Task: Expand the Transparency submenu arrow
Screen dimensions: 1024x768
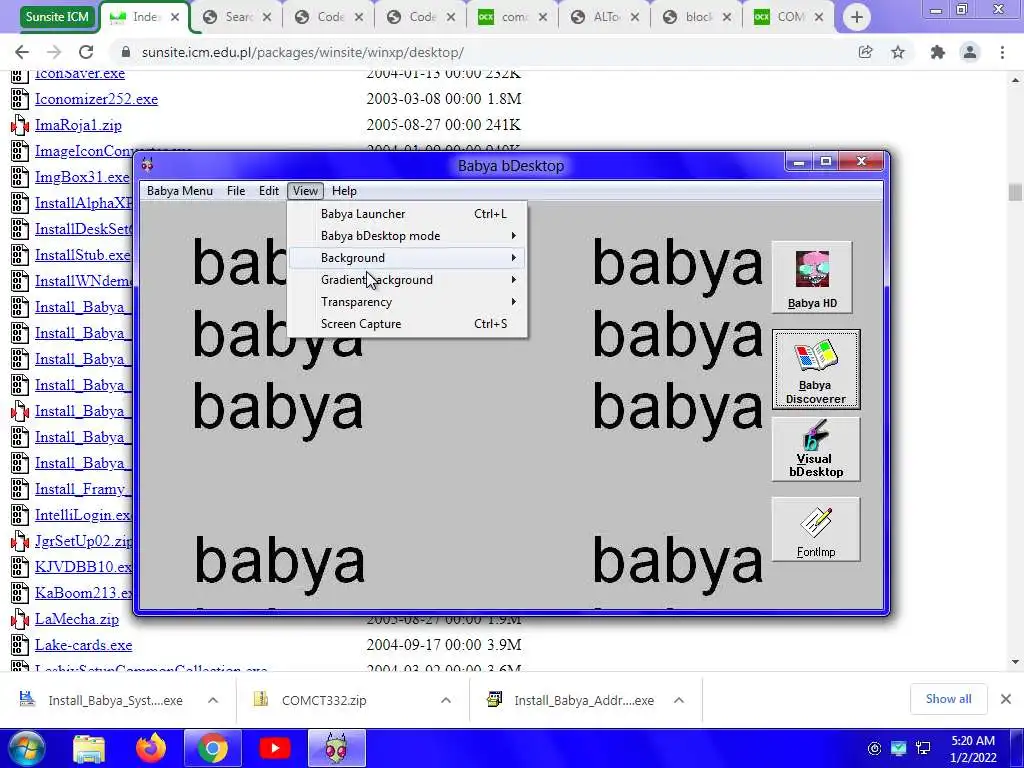Action: pos(513,302)
